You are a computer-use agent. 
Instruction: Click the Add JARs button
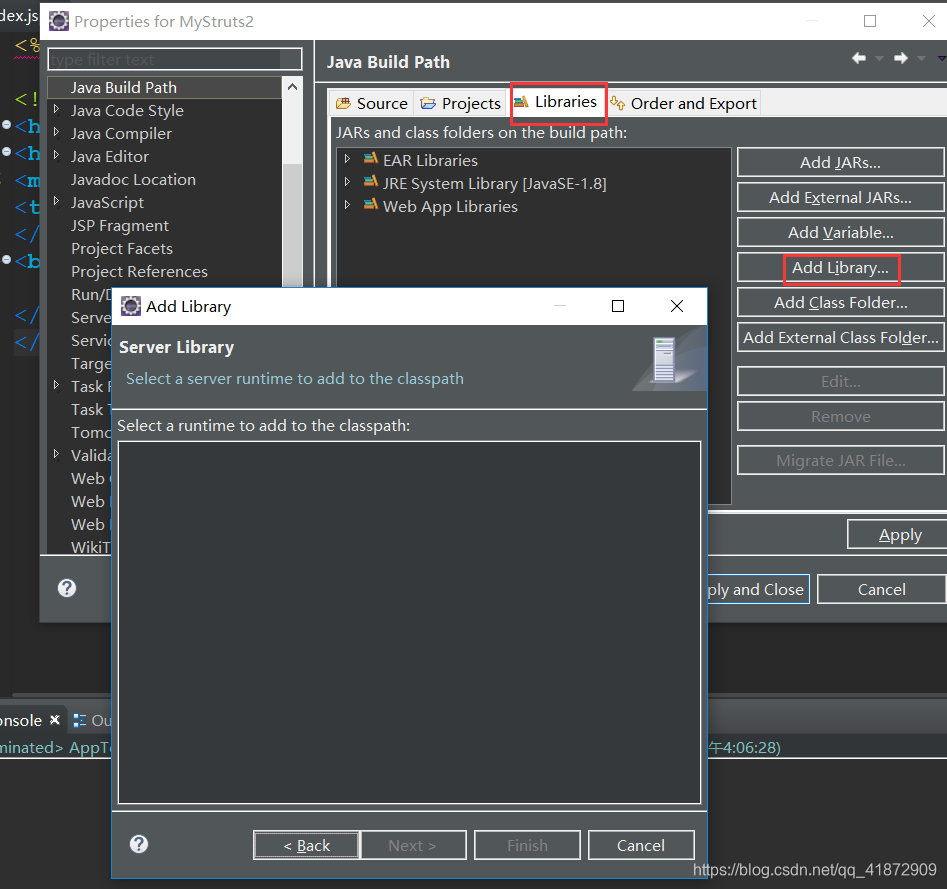[x=840, y=162]
